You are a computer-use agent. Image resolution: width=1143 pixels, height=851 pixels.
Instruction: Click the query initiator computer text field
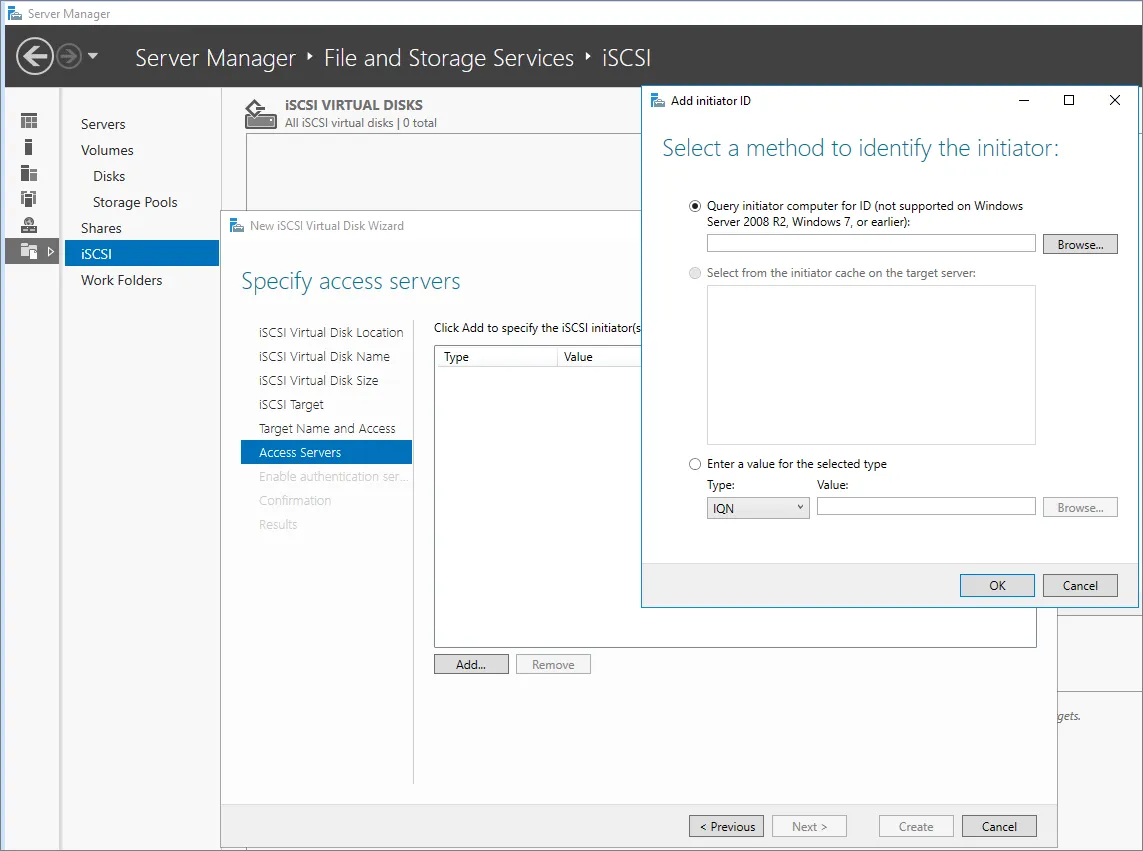pos(870,244)
